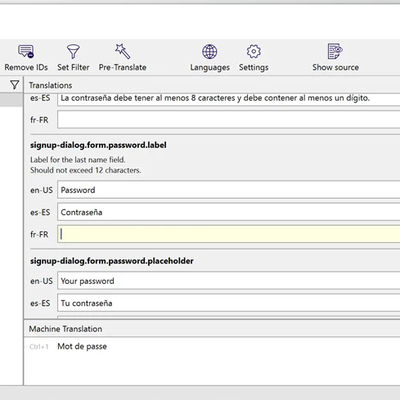Apply machine translation suggestion Mot de passe
Image resolution: width=400 pixels, height=400 pixels.
(x=82, y=346)
